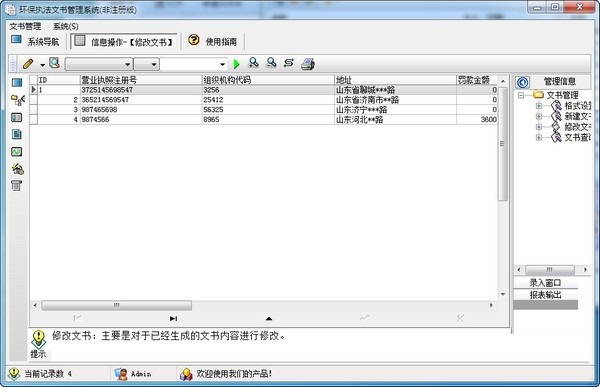Click the document icon in left sidebar
600x387 pixels.
(x=16, y=134)
